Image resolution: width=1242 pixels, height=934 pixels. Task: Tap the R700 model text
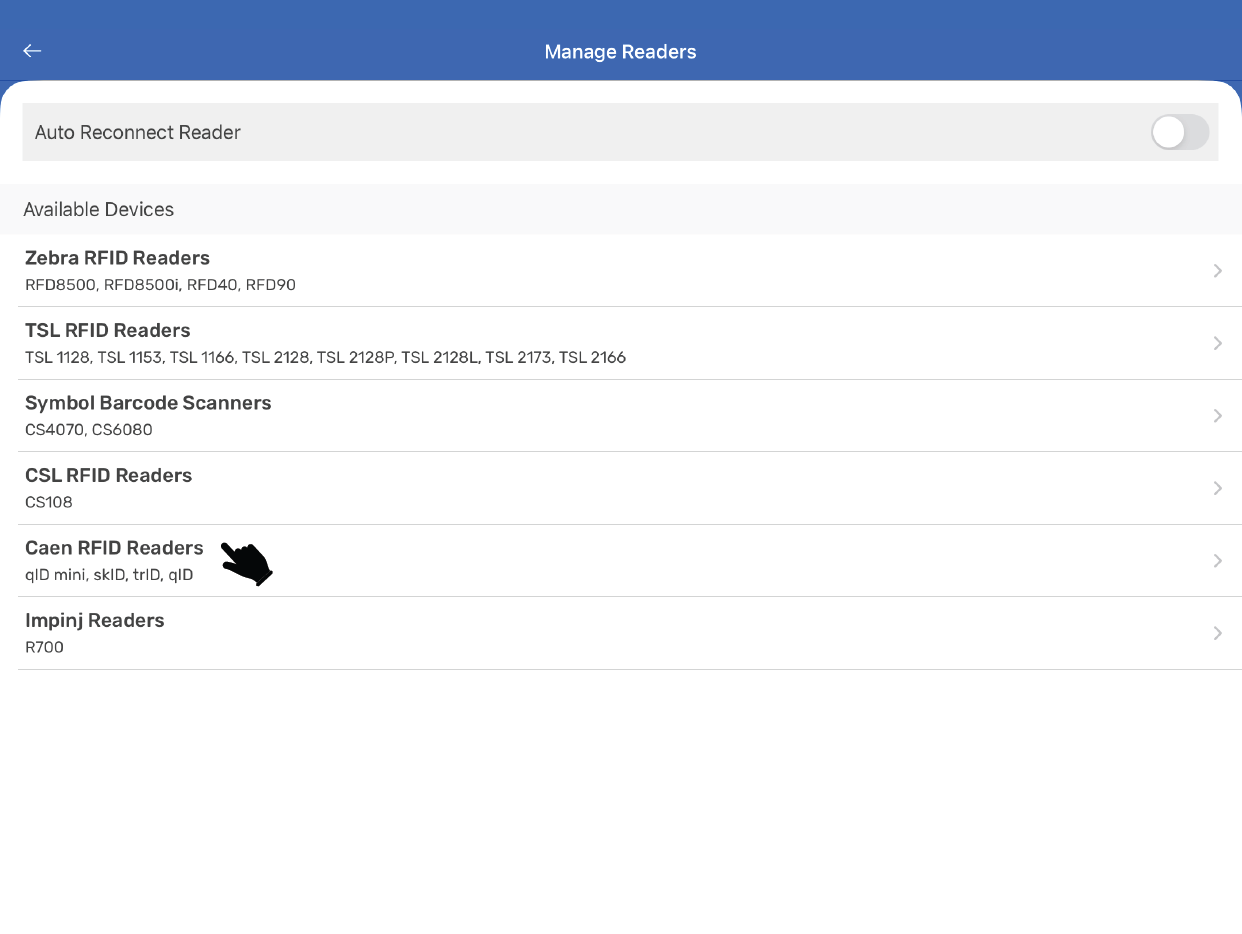44,647
